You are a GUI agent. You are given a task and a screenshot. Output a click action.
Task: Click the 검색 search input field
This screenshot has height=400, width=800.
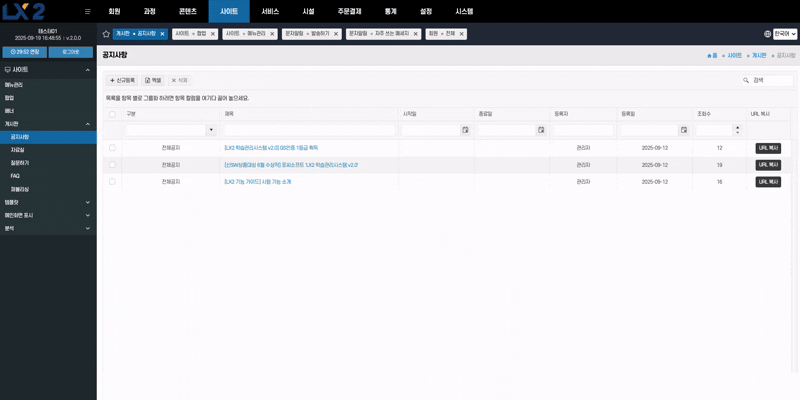coord(772,80)
